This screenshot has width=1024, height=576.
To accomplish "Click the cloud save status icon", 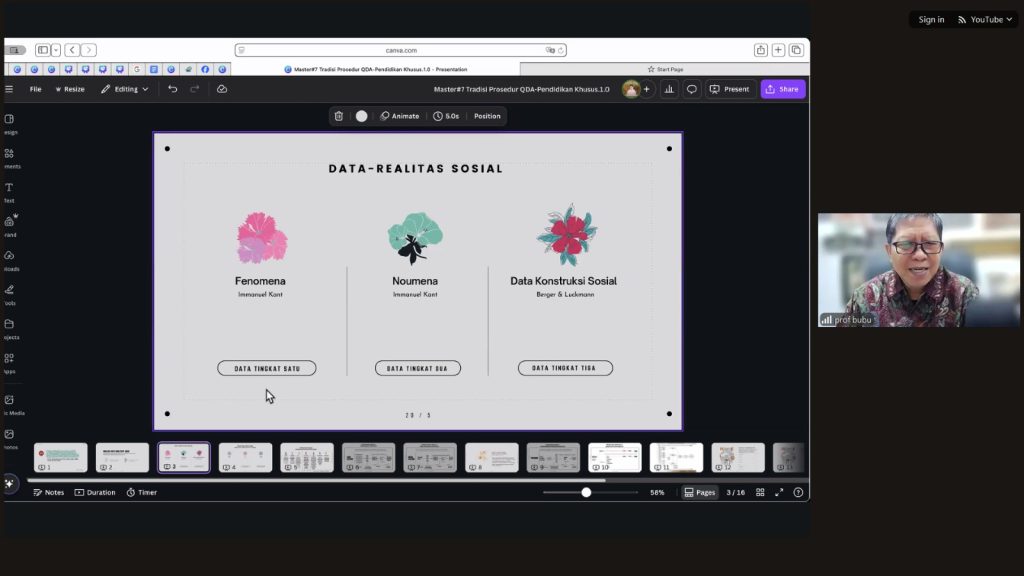I will 222,89.
